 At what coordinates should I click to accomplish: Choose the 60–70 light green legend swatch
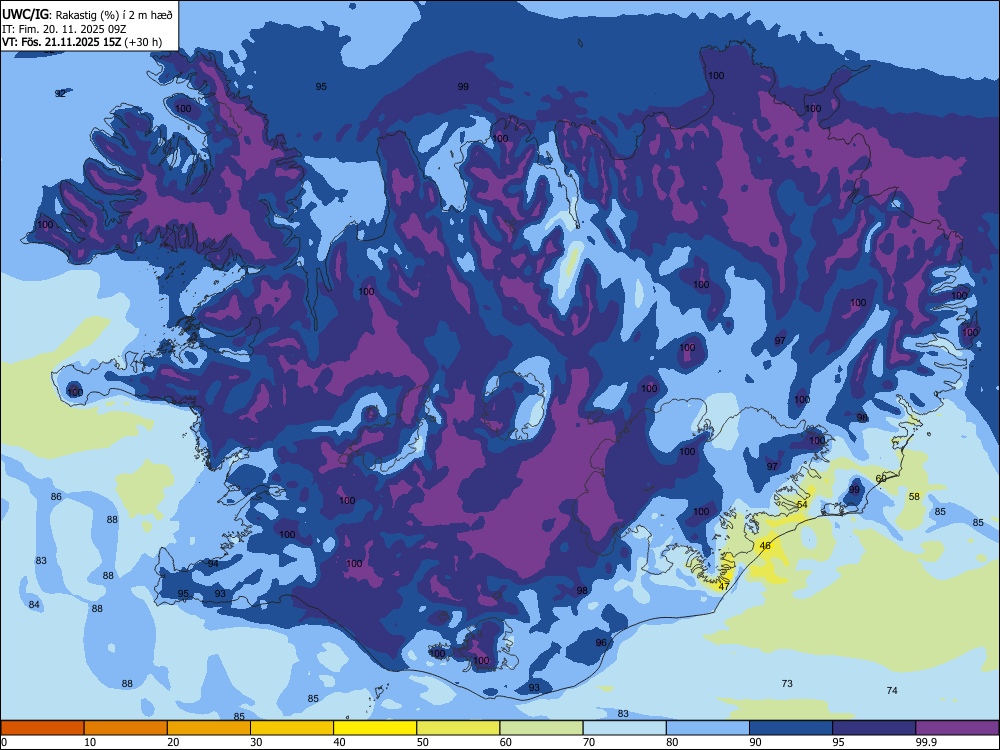coord(541,728)
